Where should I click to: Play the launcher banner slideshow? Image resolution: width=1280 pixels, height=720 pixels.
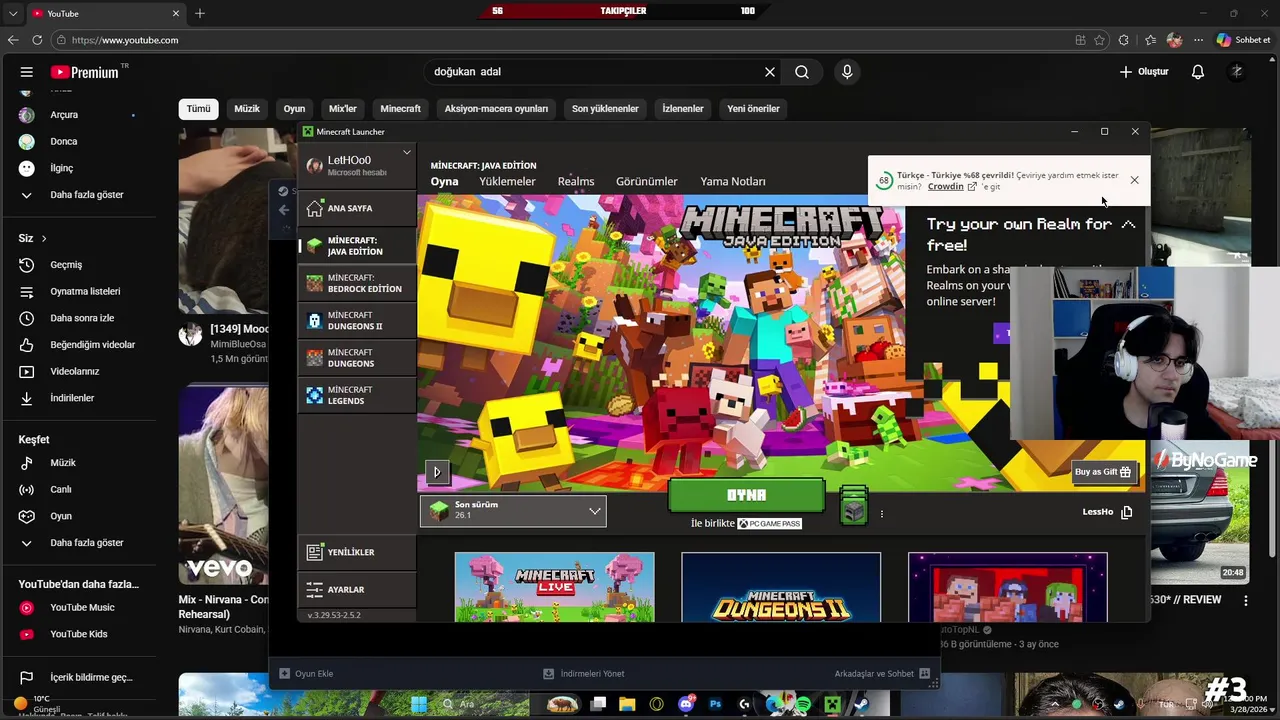[437, 472]
